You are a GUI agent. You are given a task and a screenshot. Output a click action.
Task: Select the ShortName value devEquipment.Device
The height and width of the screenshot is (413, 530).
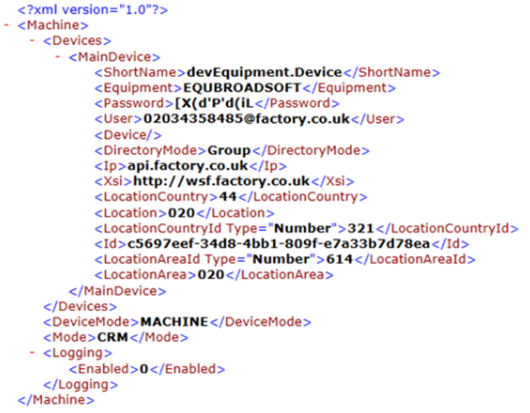tap(264, 72)
